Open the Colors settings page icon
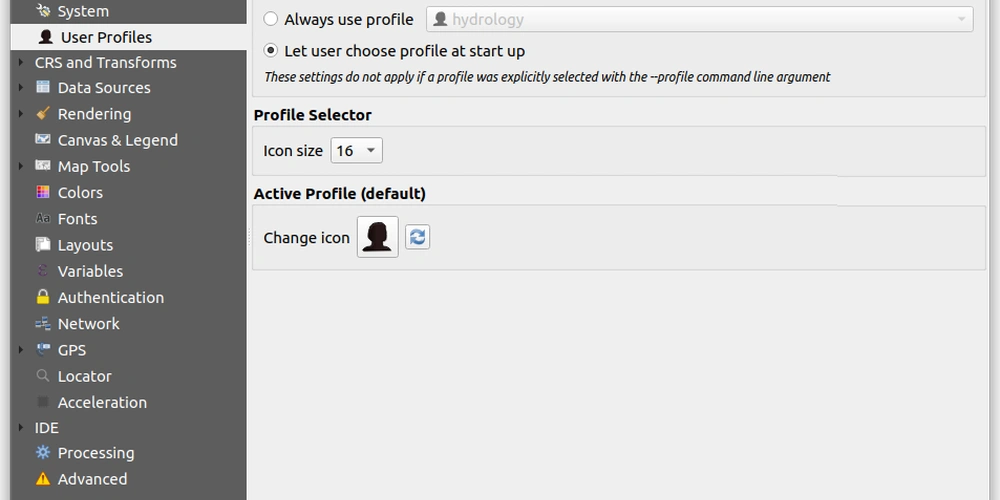 pos(43,192)
